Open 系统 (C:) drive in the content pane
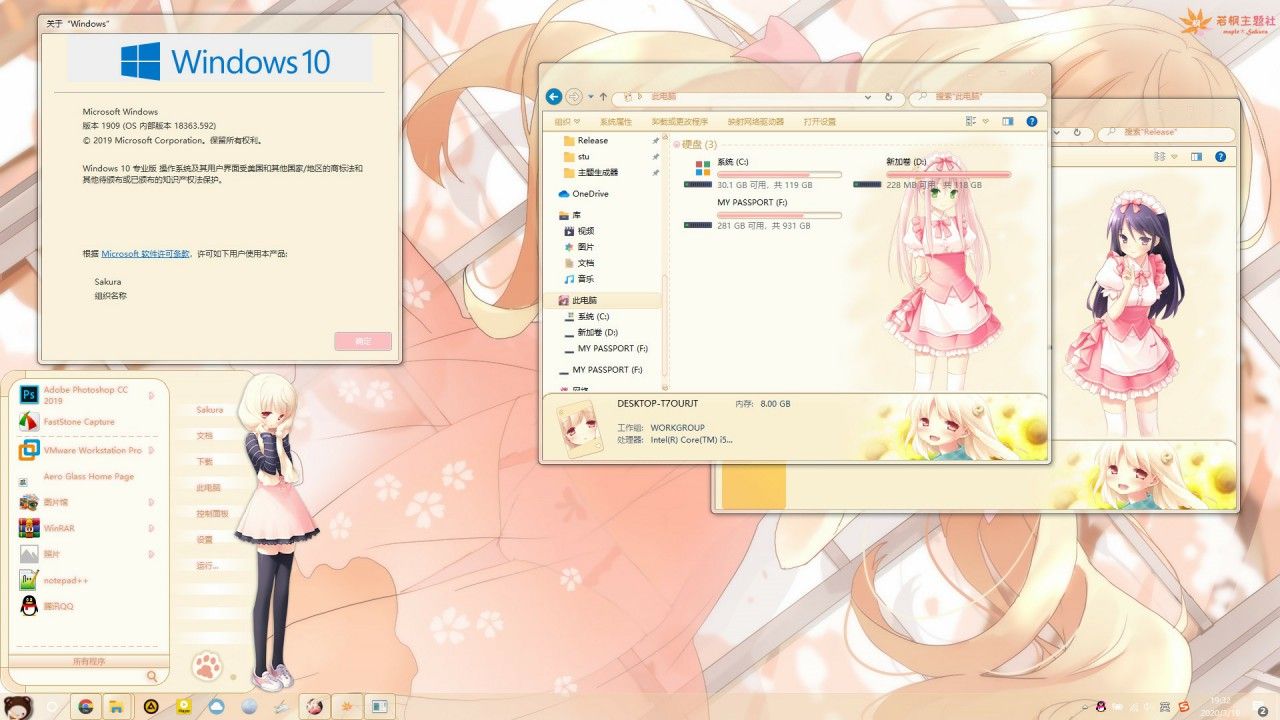 tap(762, 172)
